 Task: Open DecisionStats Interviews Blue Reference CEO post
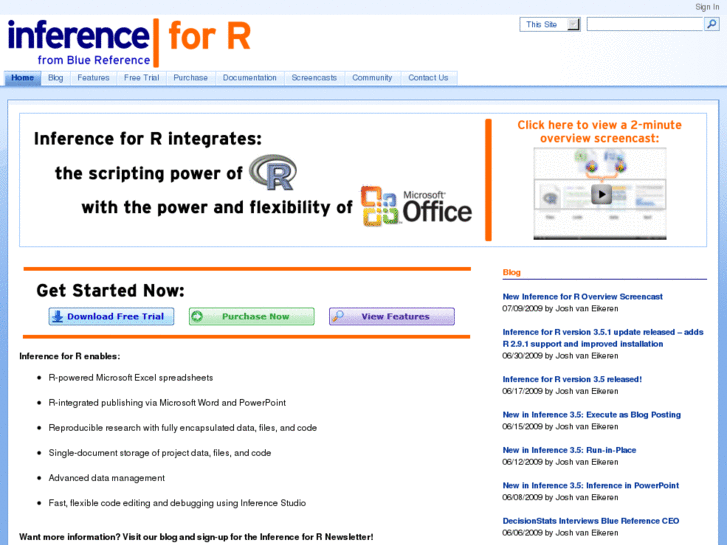591,521
